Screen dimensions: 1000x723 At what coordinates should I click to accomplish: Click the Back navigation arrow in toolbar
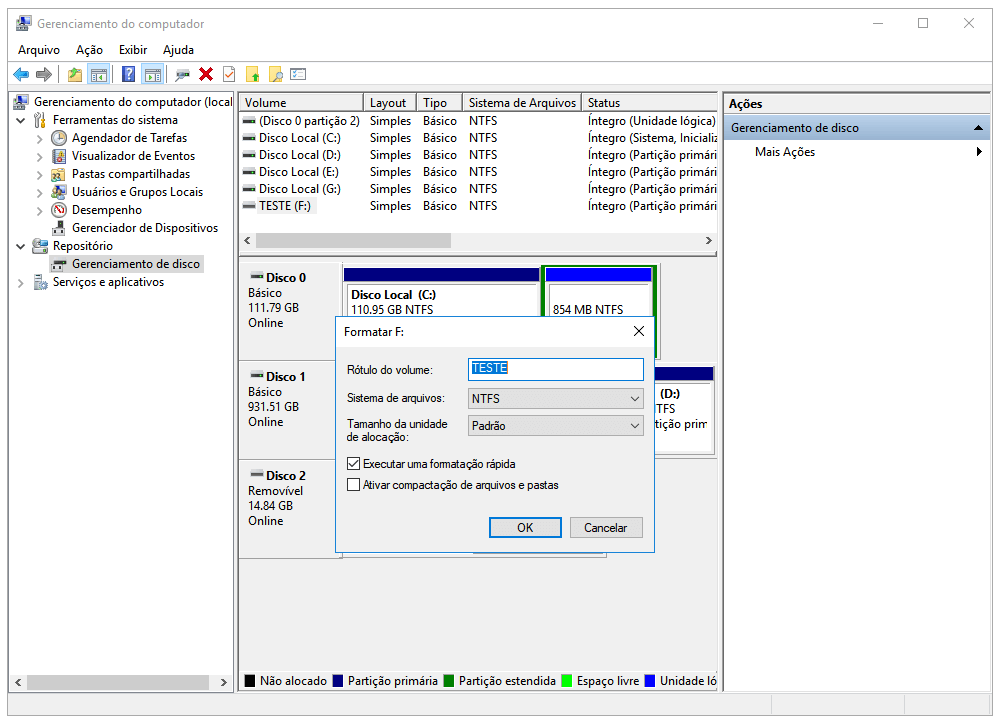[21, 74]
